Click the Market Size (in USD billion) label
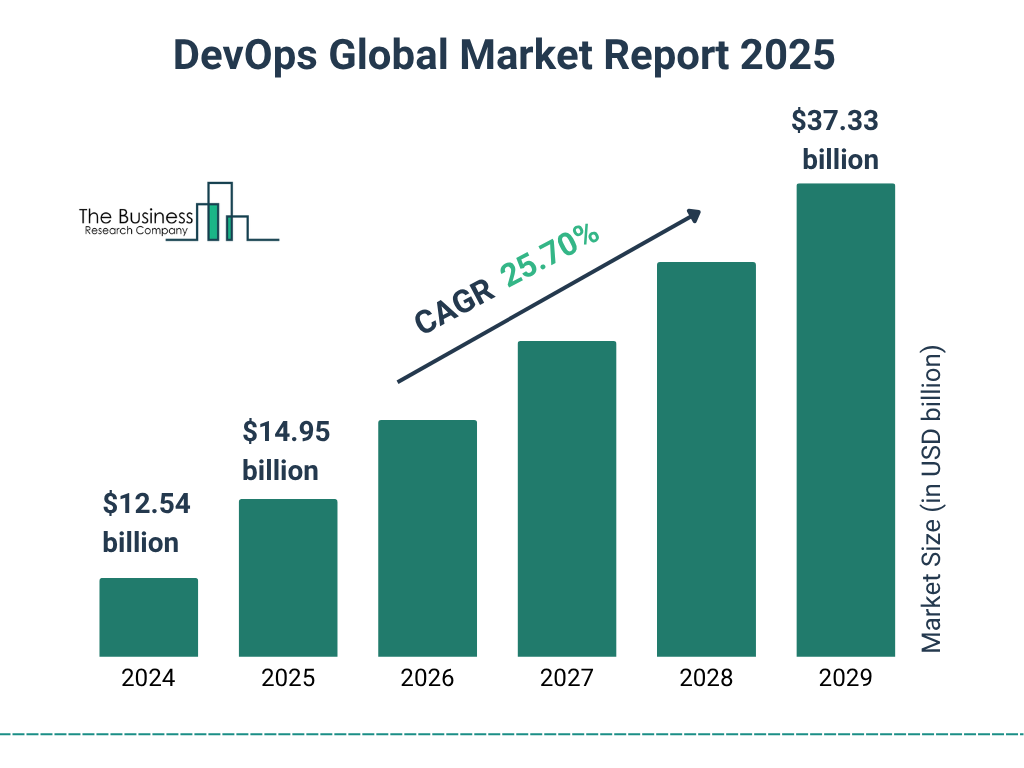1024x768 pixels. [x=934, y=499]
